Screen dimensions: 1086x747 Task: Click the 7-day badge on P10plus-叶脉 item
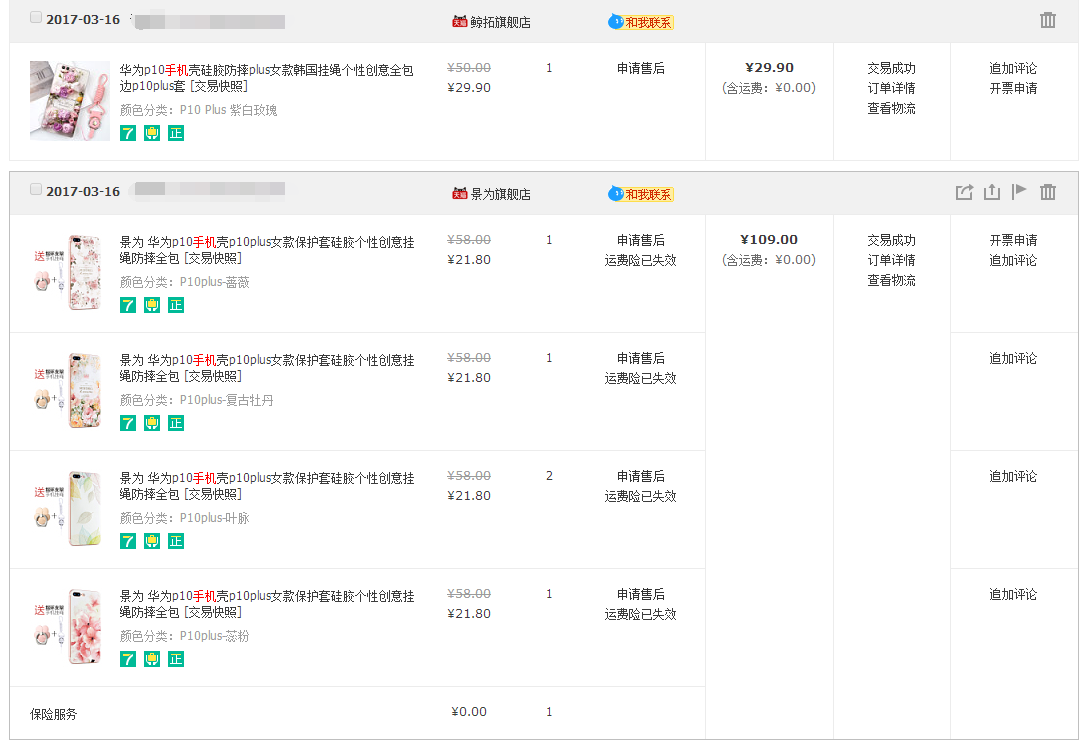[127, 541]
